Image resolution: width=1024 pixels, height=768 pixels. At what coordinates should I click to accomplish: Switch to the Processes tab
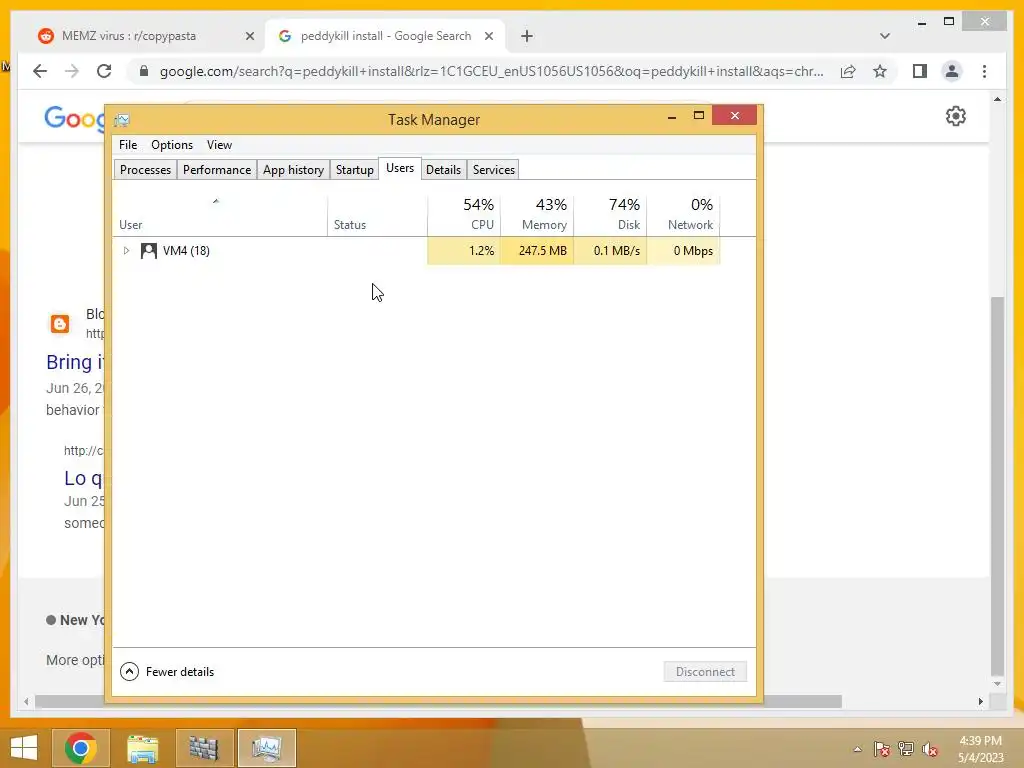[145, 170]
